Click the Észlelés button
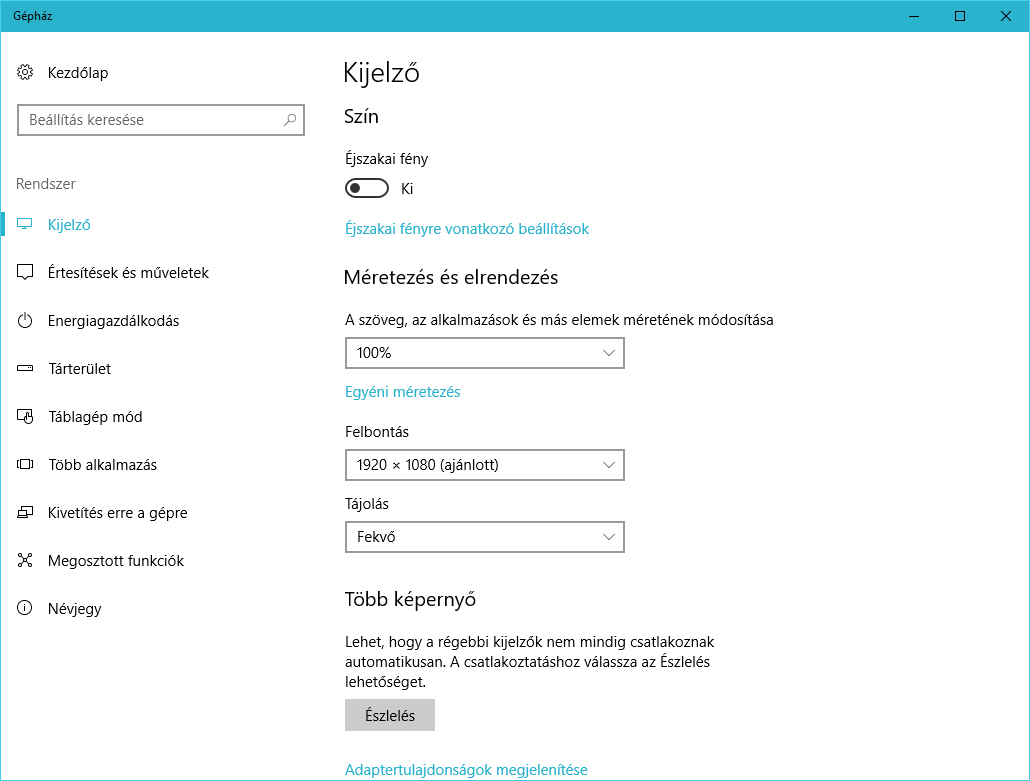1030x781 pixels. 390,715
